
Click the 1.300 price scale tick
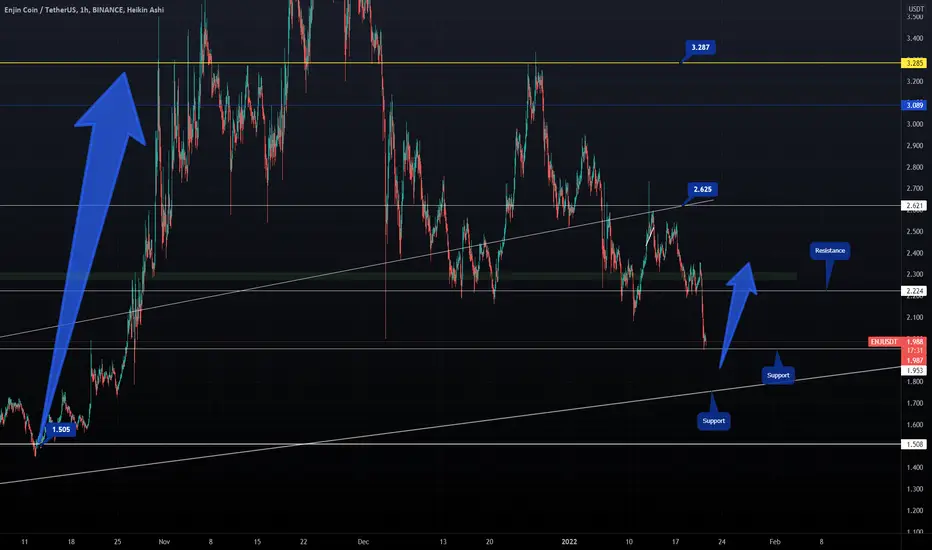[915, 489]
